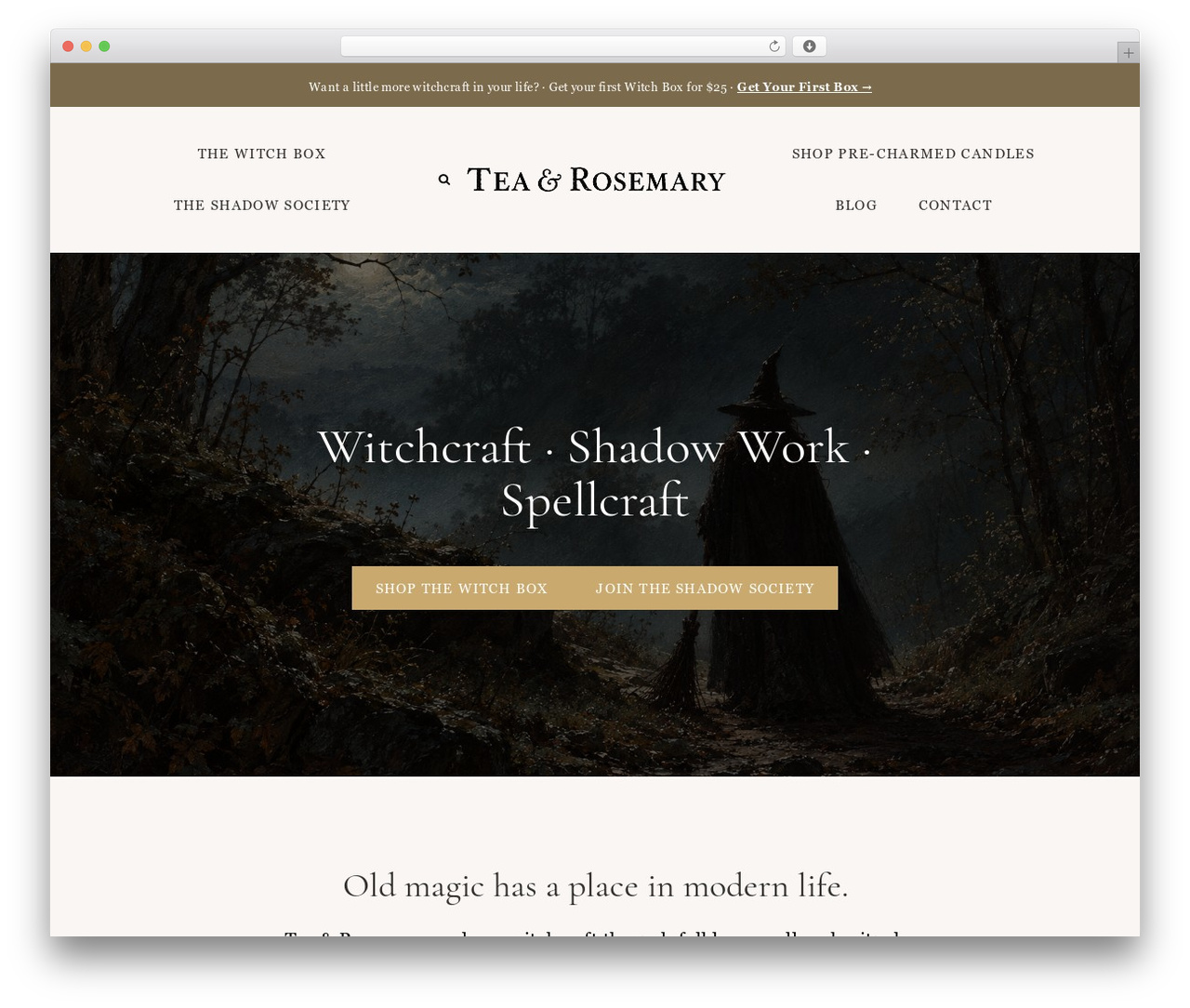
Task: Click Join The Shadow Society button
Action: [705, 588]
